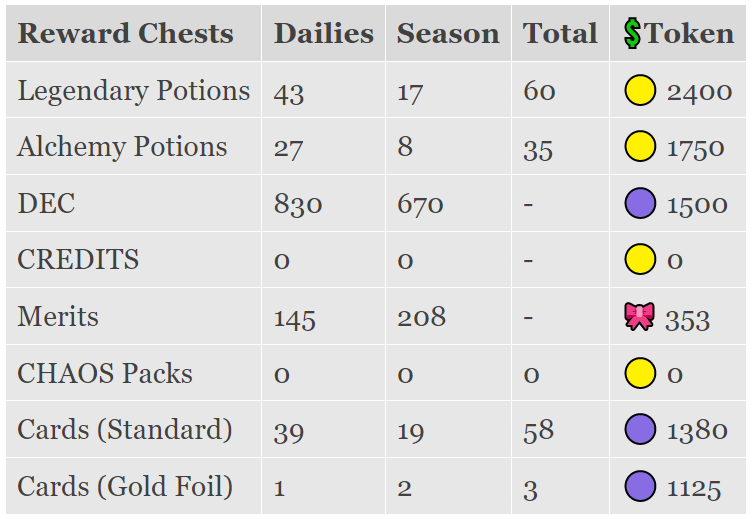The height and width of the screenshot is (519, 752).
Task: Select the Dailies column header
Action: pos(324,34)
